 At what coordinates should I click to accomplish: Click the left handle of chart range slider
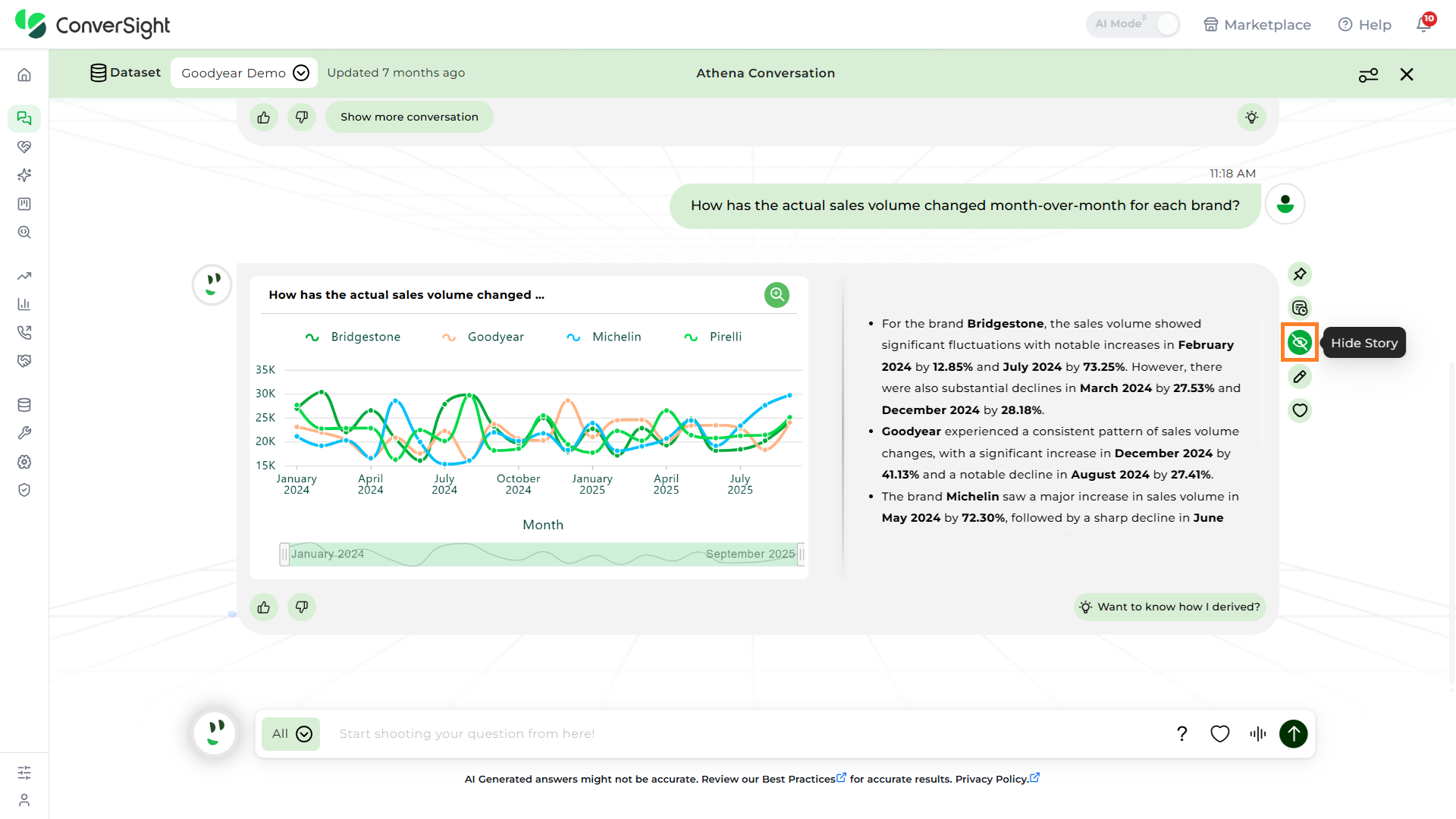click(284, 554)
